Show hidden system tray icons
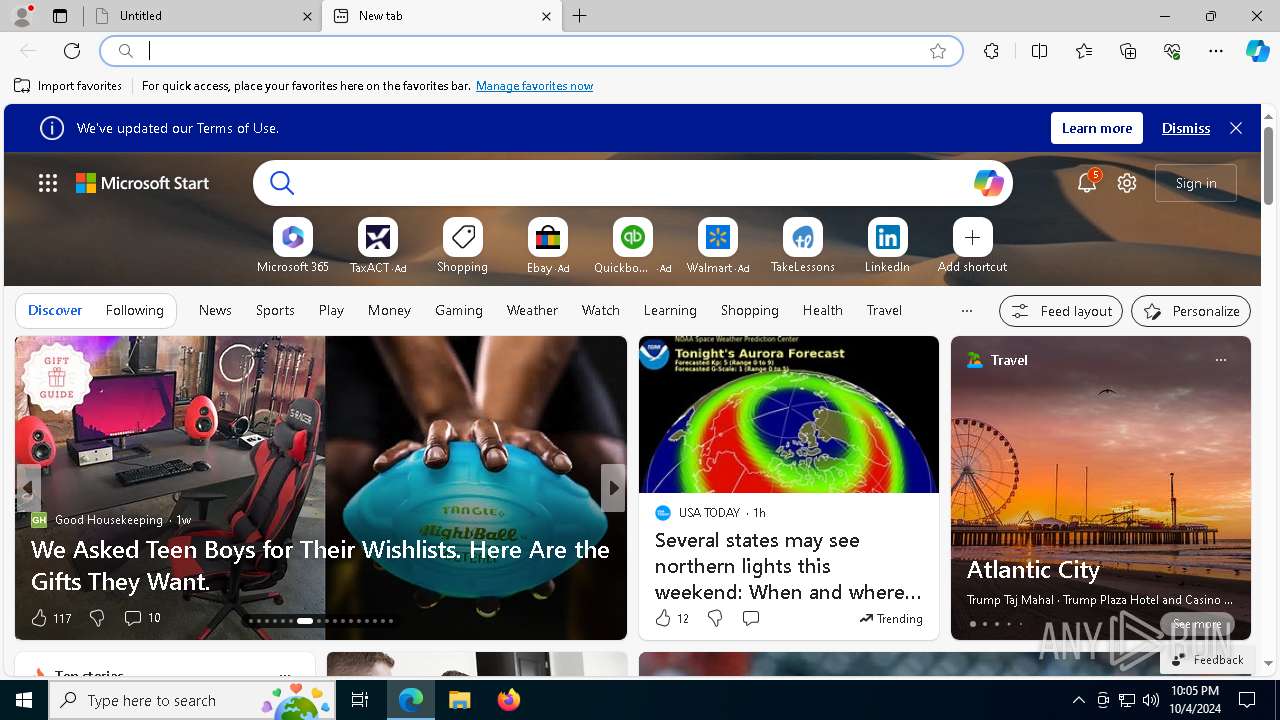Screen dimensions: 1280x720 click(x=1078, y=700)
